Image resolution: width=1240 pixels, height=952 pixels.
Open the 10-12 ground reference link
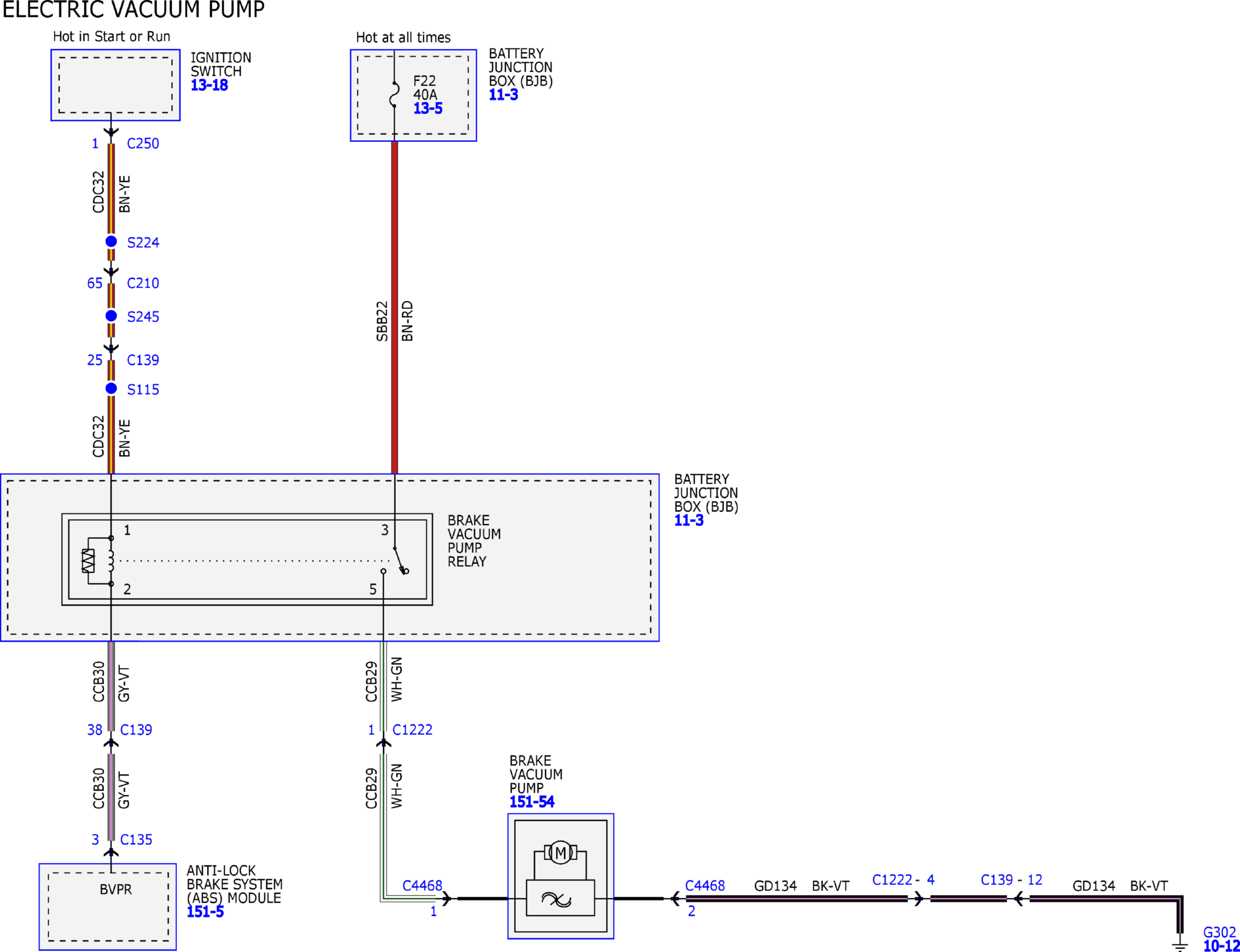(1221, 946)
